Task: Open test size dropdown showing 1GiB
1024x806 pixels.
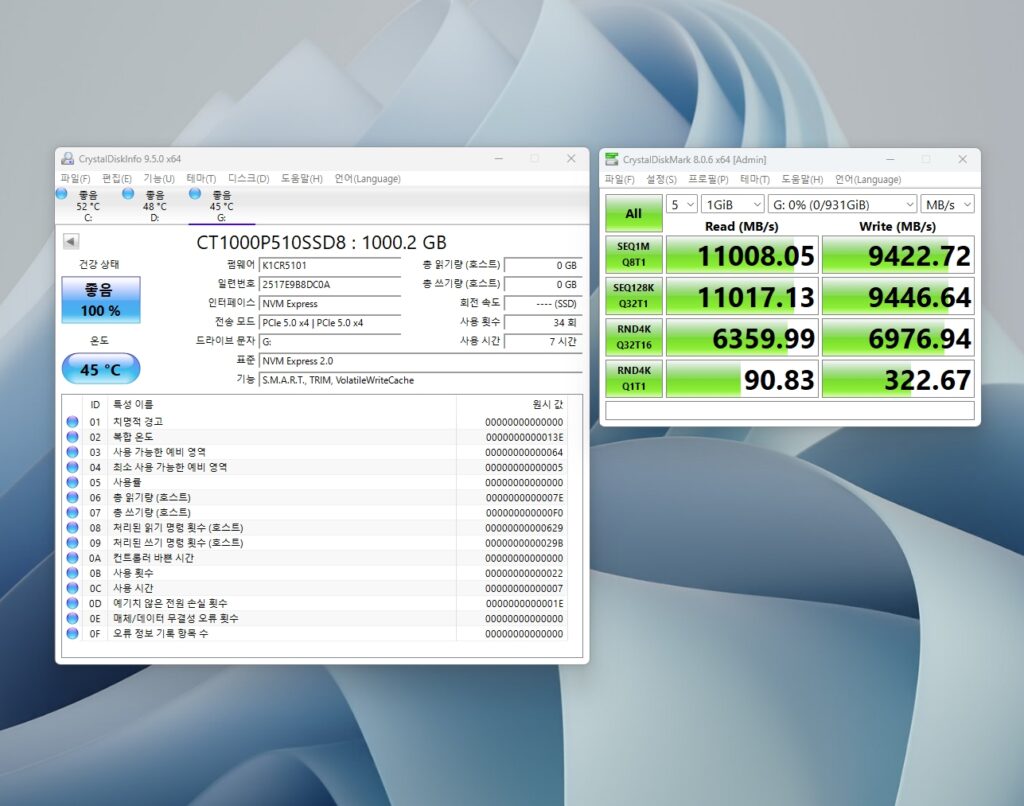Action: tap(732, 204)
